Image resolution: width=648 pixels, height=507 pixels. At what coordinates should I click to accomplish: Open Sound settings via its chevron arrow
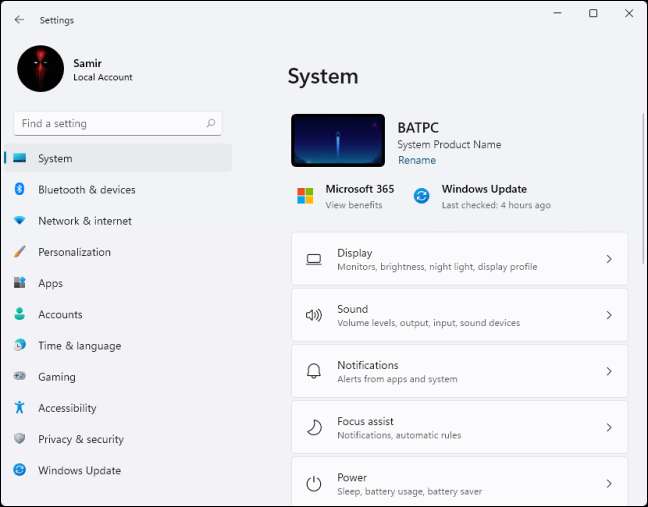pyautogui.click(x=609, y=315)
